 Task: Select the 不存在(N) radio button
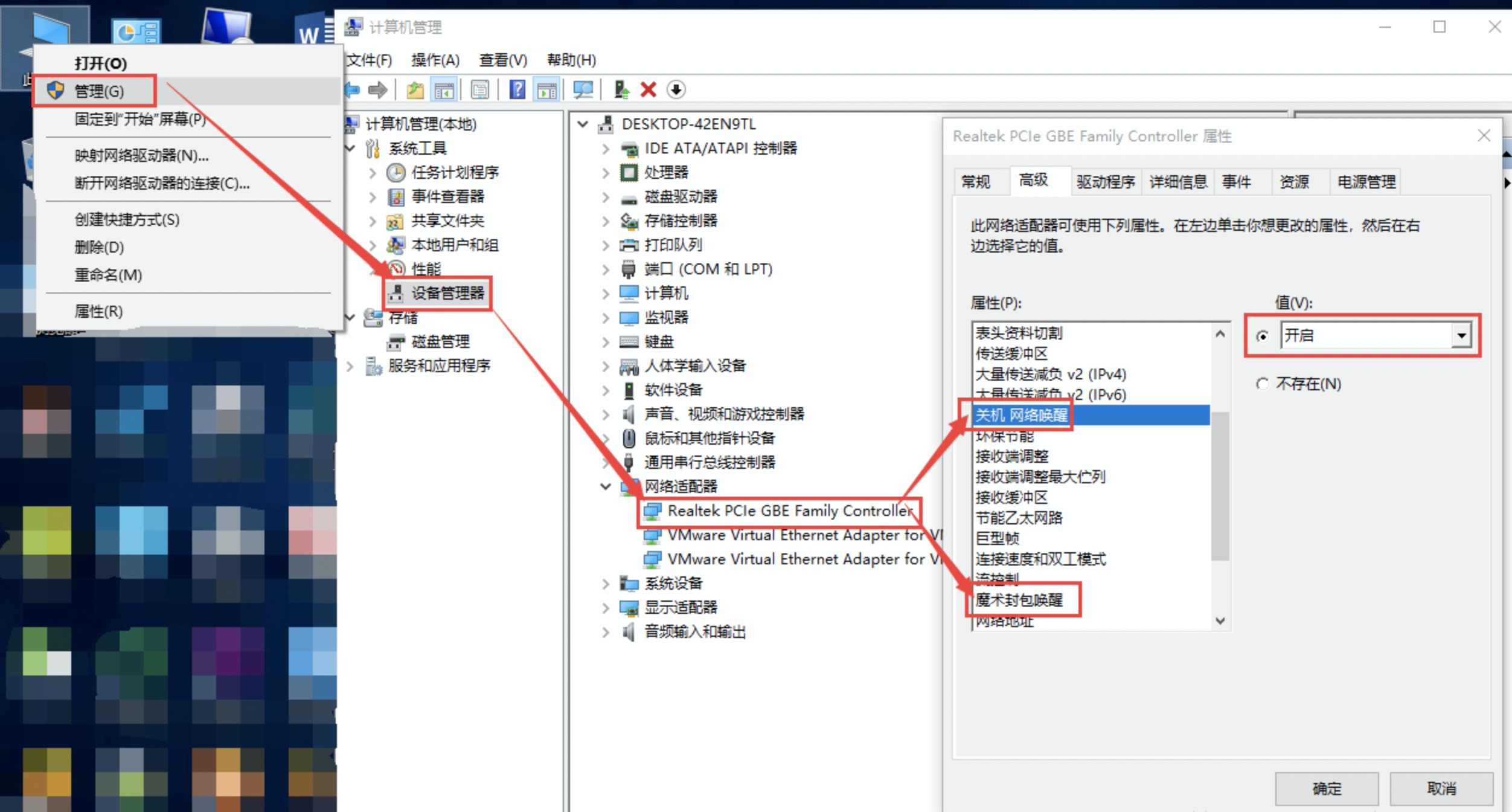coord(1261,384)
